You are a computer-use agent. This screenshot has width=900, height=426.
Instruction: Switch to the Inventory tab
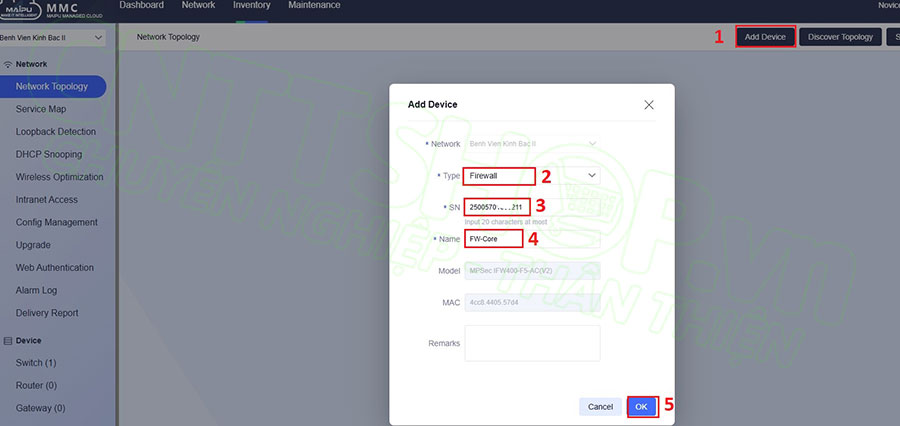(x=251, y=5)
